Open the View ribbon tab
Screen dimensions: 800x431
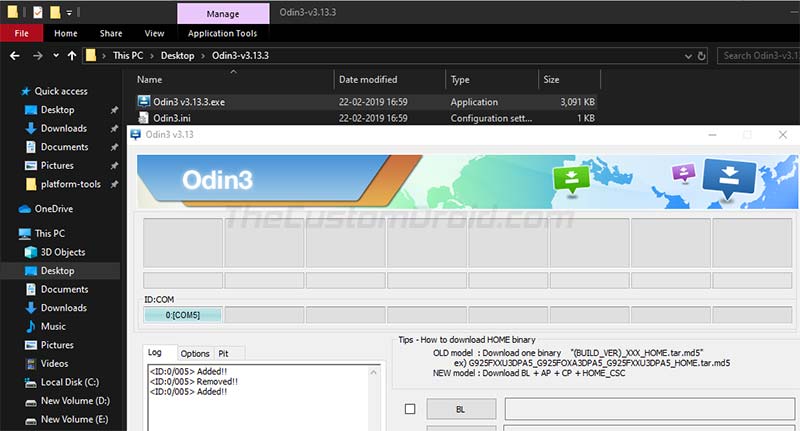point(154,33)
